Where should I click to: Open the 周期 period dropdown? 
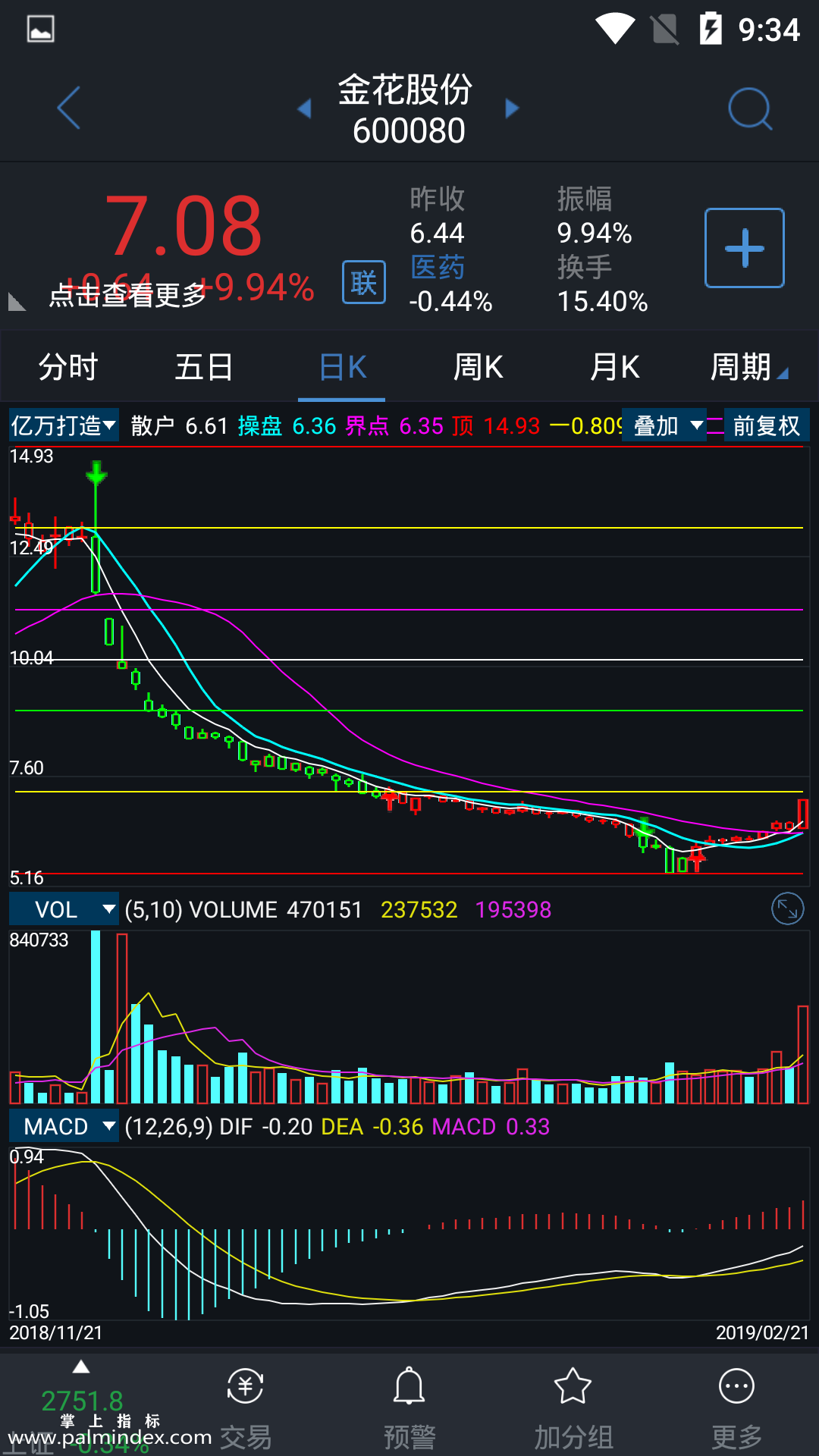click(x=748, y=367)
